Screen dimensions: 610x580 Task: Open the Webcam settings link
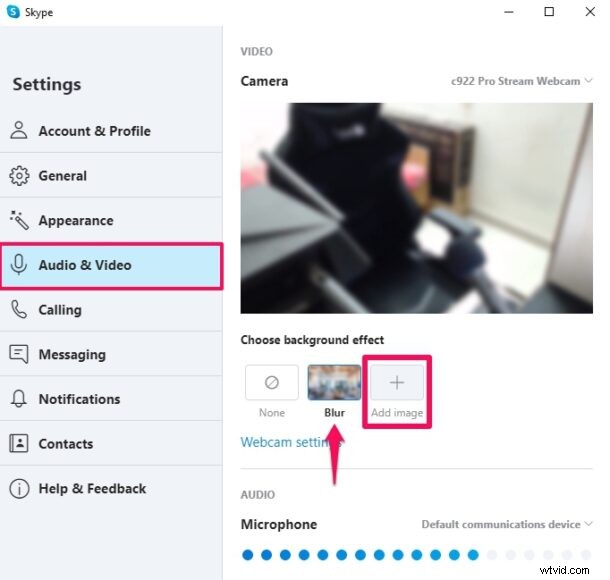(292, 442)
